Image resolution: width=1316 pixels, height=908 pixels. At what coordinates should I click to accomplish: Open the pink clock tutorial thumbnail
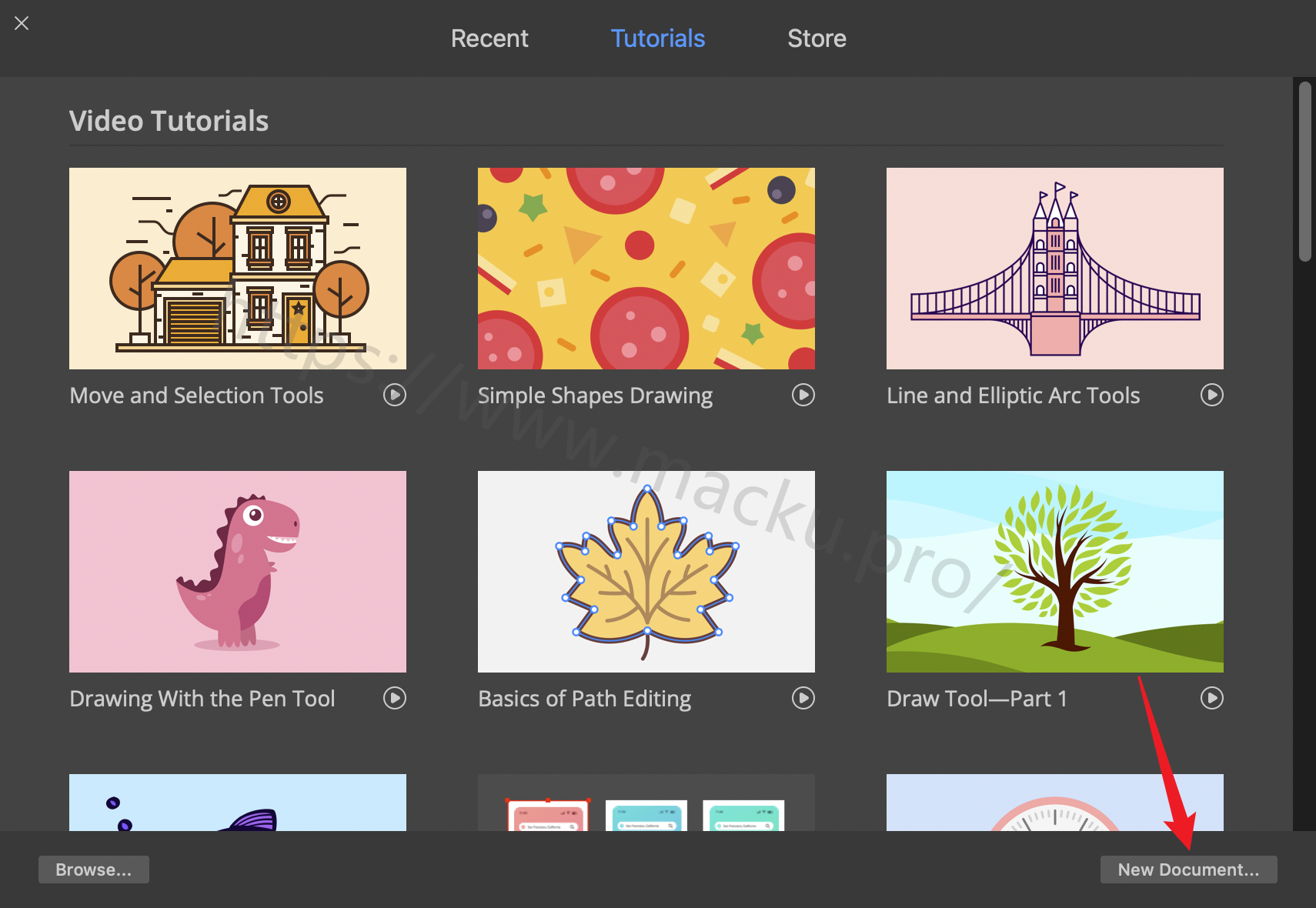[1055, 803]
